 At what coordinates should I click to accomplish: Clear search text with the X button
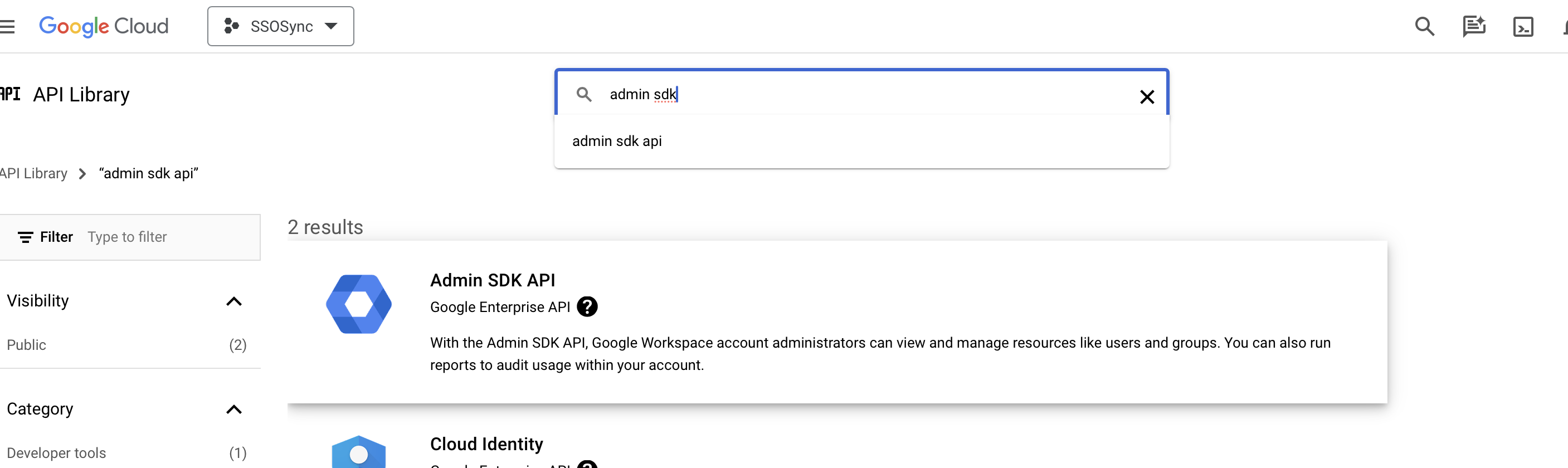[1146, 97]
